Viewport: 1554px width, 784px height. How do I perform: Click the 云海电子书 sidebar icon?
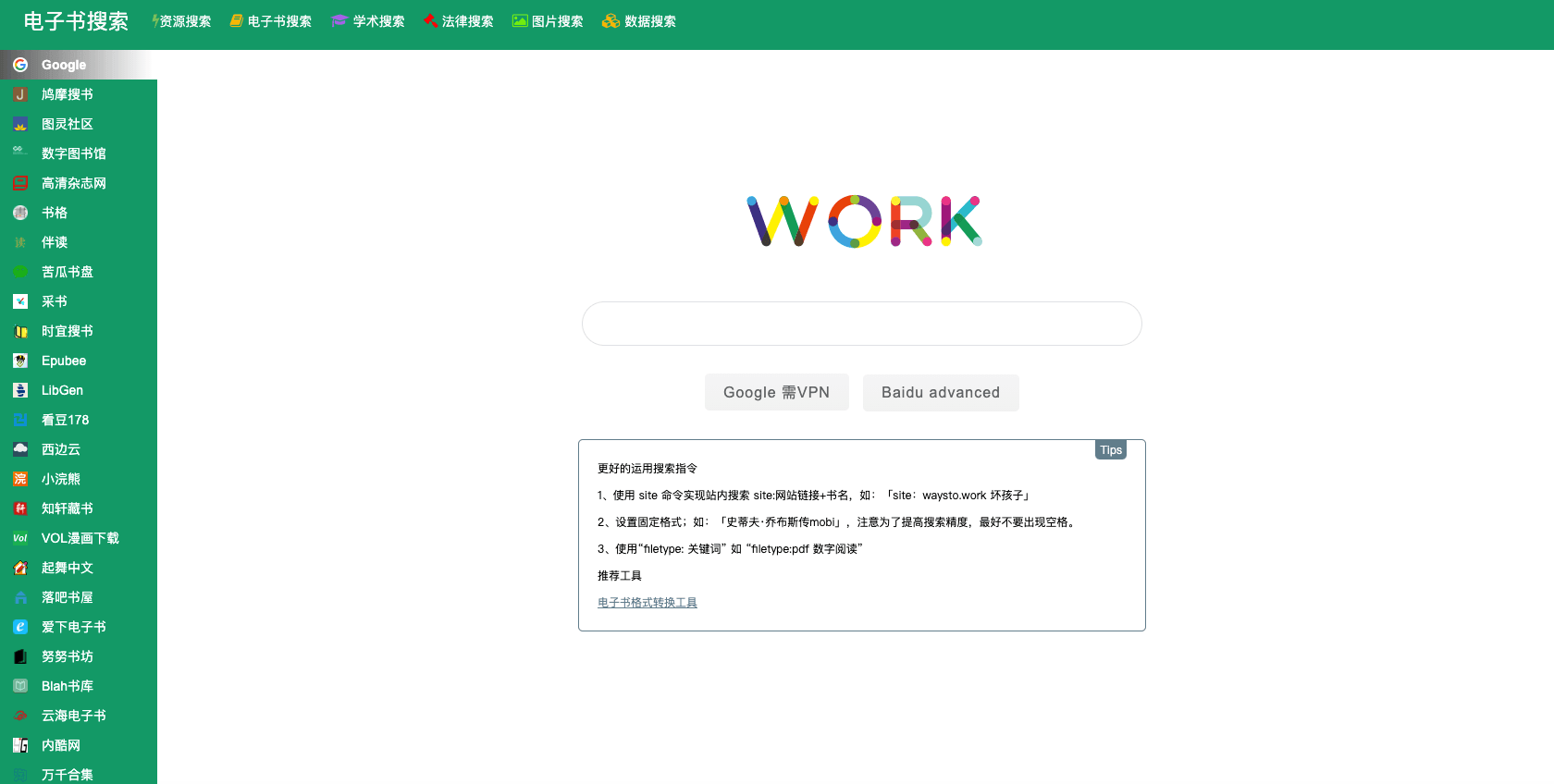(x=20, y=716)
